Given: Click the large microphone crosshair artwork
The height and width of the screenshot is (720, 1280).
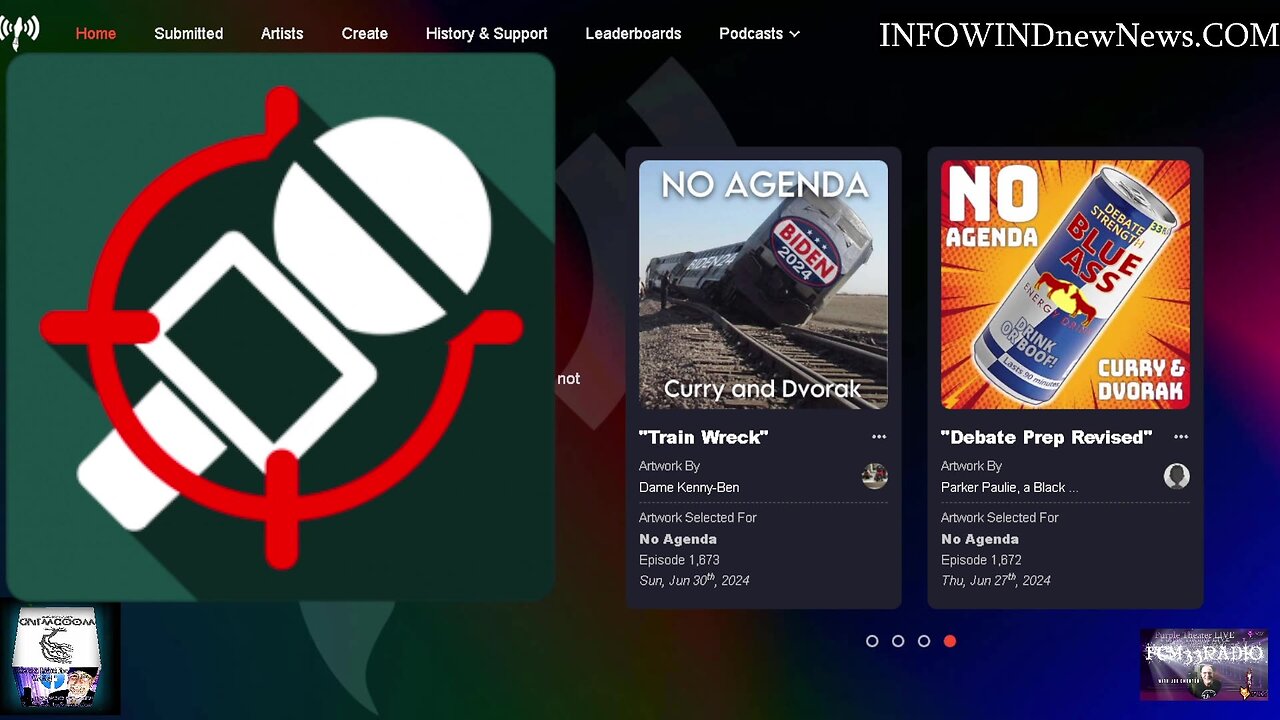Looking at the screenshot, I should coord(280,327).
